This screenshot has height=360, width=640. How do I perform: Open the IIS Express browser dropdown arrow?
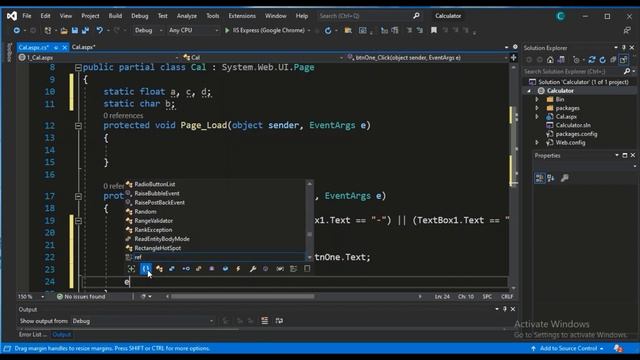tap(309, 31)
